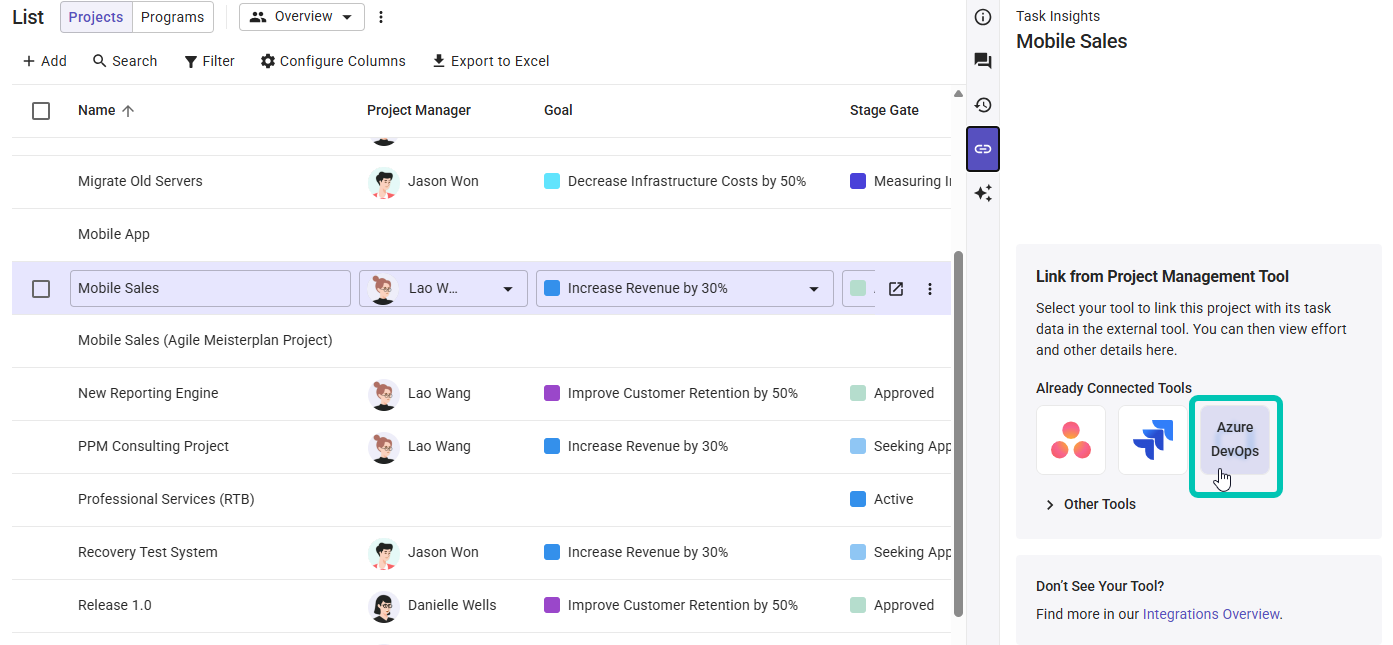The height and width of the screenshot is (645, 1393).
Task: Click the Release 1.0 project name
Action: click(115, 606)
